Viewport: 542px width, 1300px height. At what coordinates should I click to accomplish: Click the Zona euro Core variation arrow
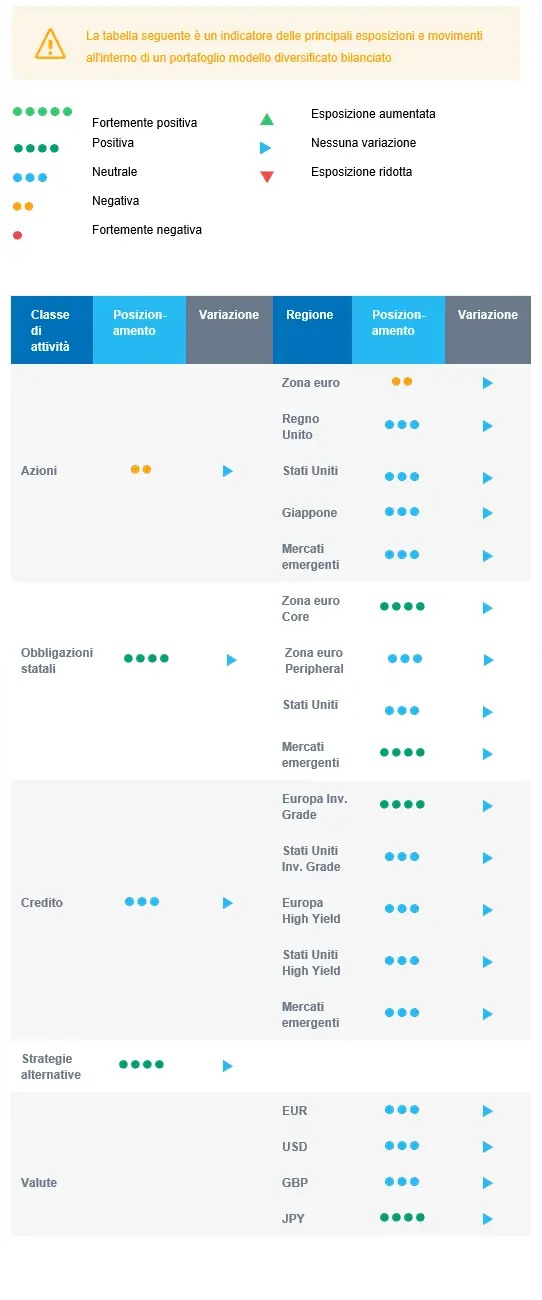pyautogui.click(x=488, y=608)
